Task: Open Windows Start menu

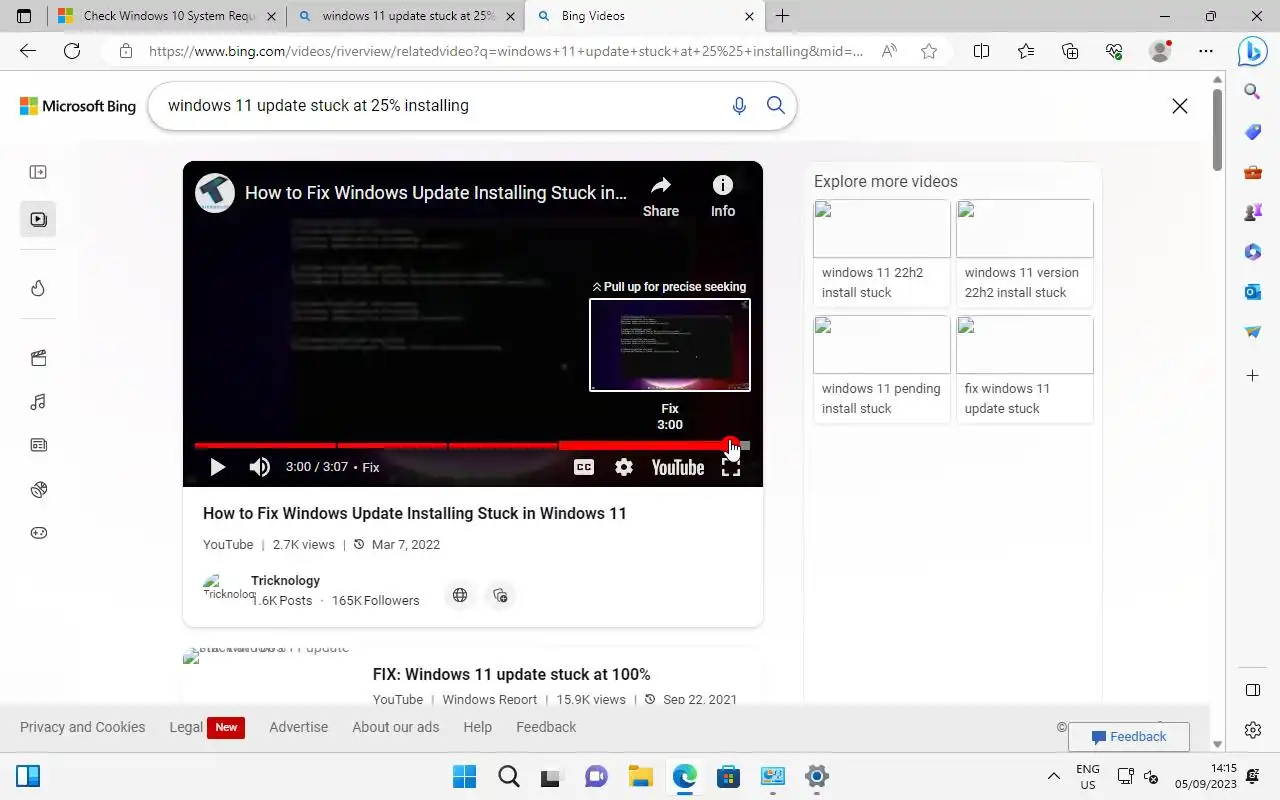Action: [465, 776]
